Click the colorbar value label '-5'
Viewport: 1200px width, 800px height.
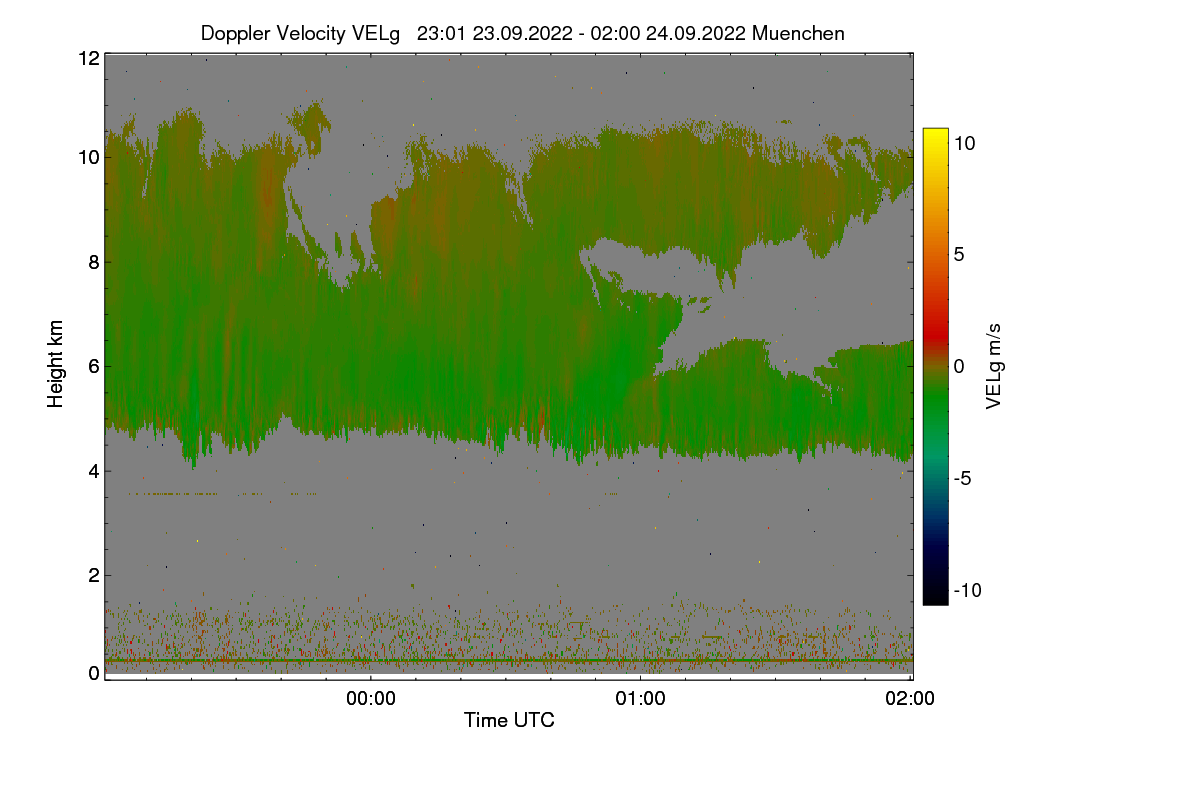(964, 478)
